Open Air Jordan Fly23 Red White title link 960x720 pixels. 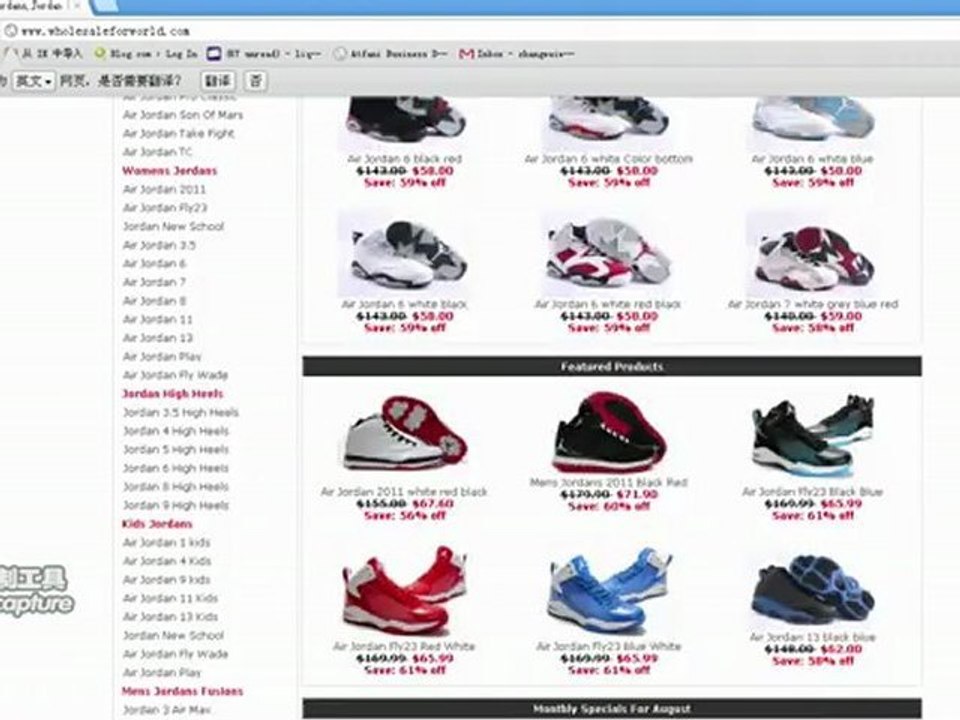[x=404, y=647]
